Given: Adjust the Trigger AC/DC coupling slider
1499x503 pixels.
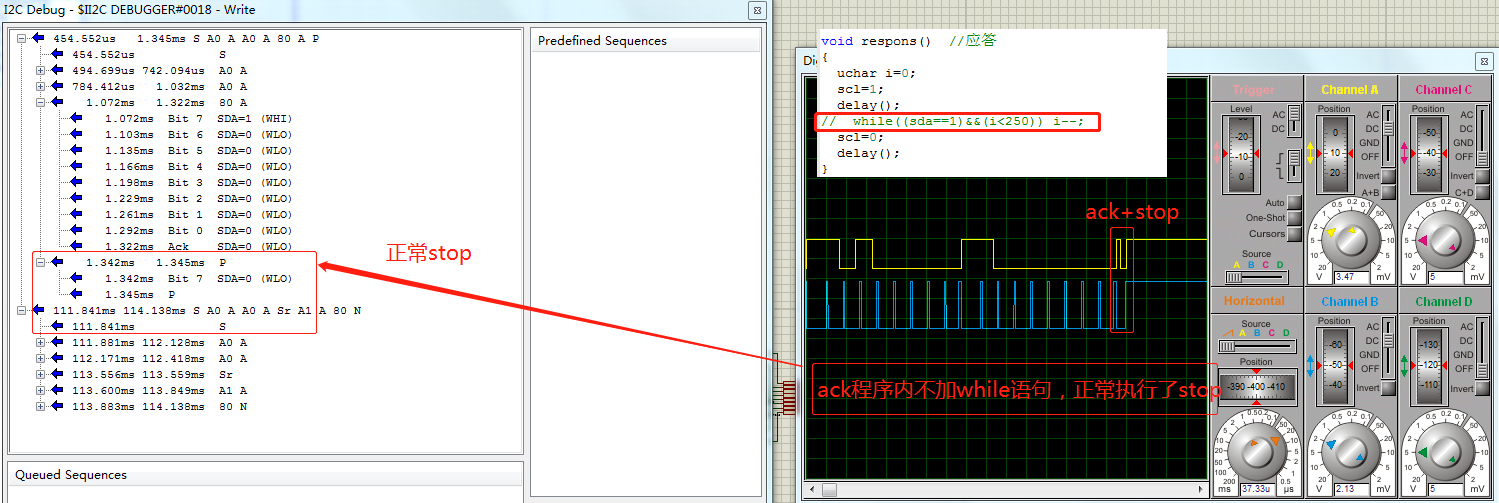Looking at the screenshot, I should pos(1295,121).
